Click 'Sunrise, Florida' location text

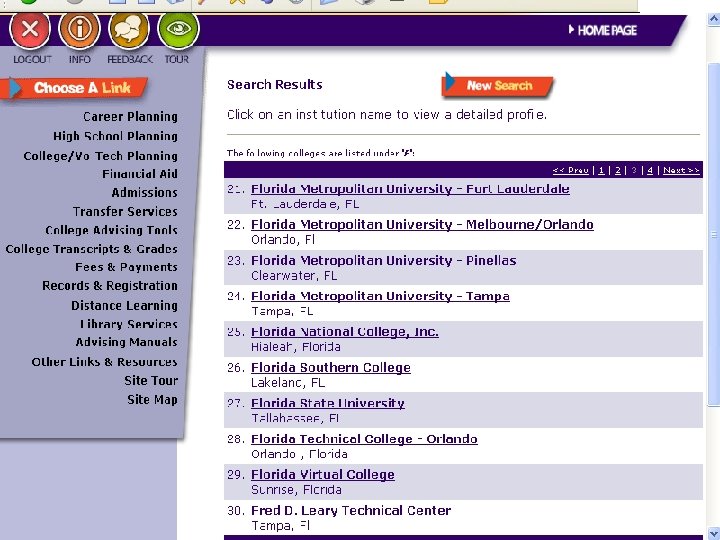pyautogui.click(x=296, y=489)
